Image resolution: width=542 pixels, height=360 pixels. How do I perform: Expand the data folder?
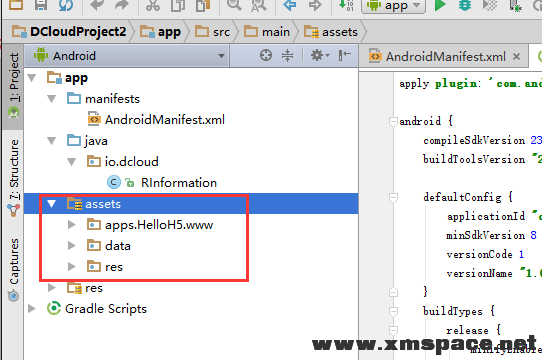72,246
